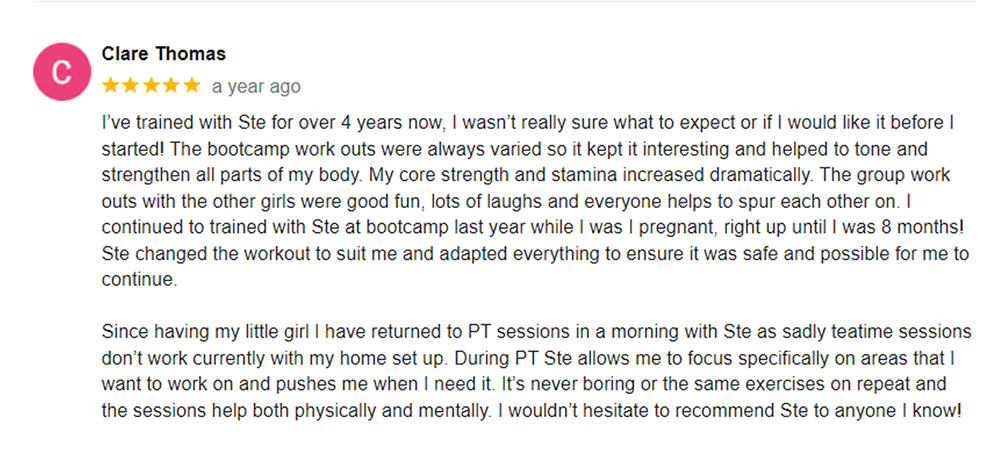Select the fourth gold rating star
Viewport: 1000px width, 457px height.
tap(172, 85)
